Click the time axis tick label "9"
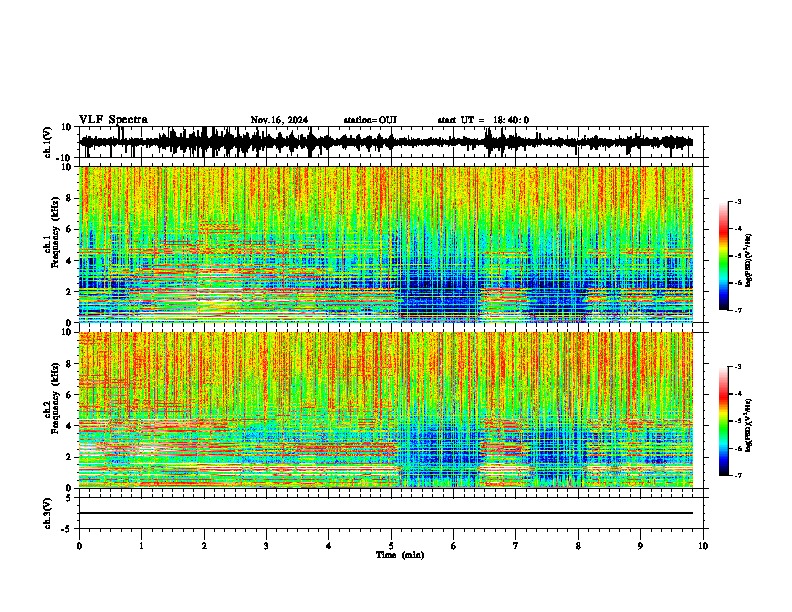 640,546
